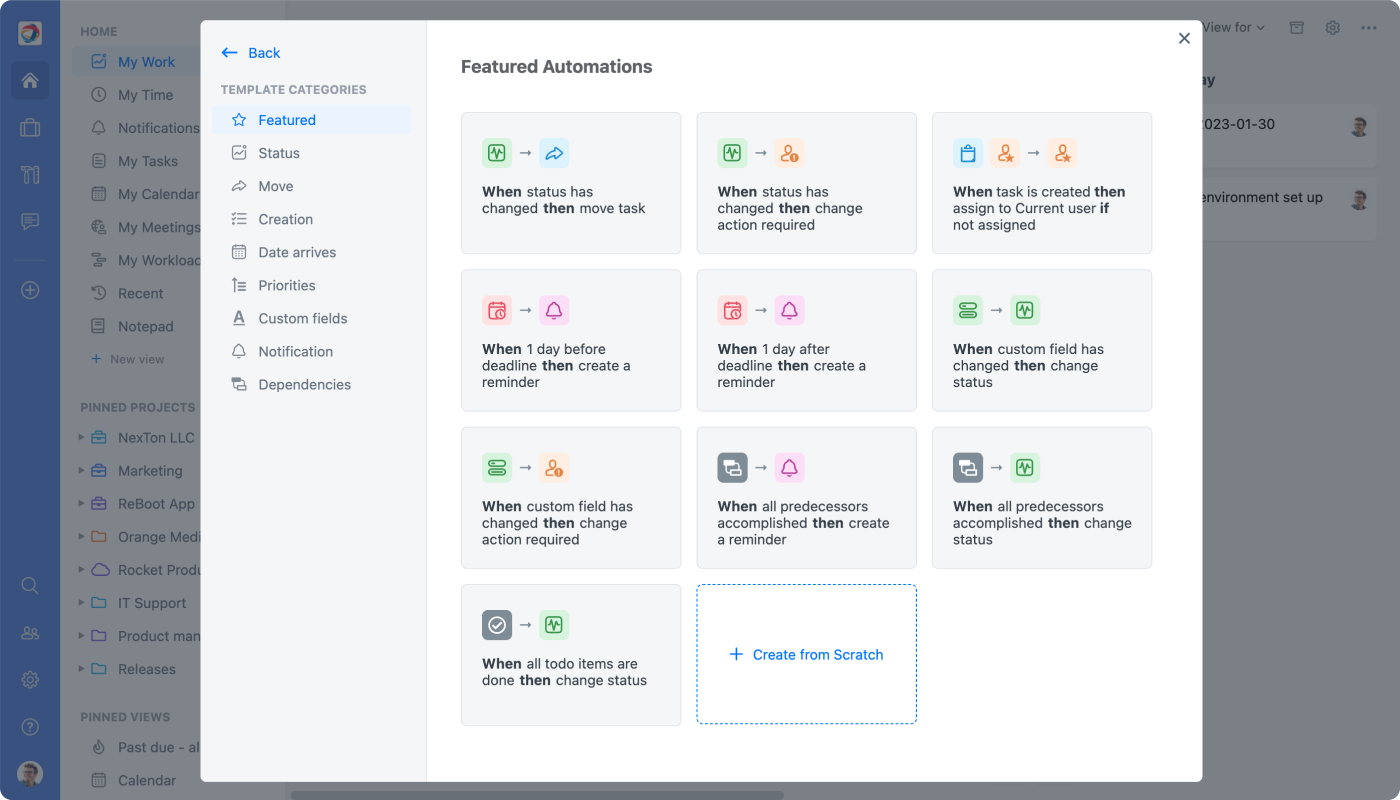Choose the Custom fields category
The width and height of the screenshot is (1400, 800).
pos(302,319)
